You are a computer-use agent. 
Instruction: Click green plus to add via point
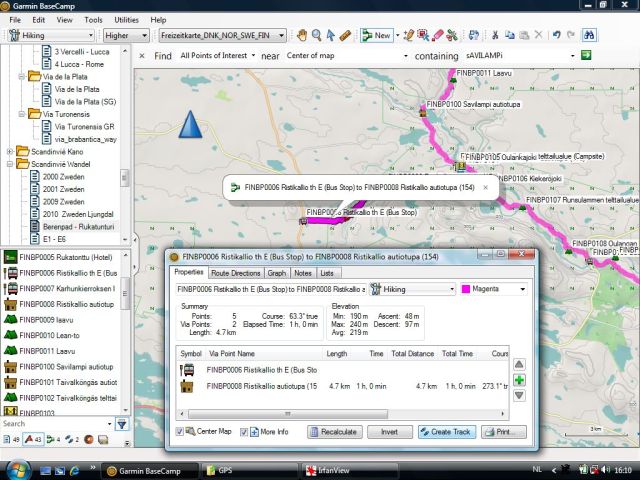coord(519,381)
